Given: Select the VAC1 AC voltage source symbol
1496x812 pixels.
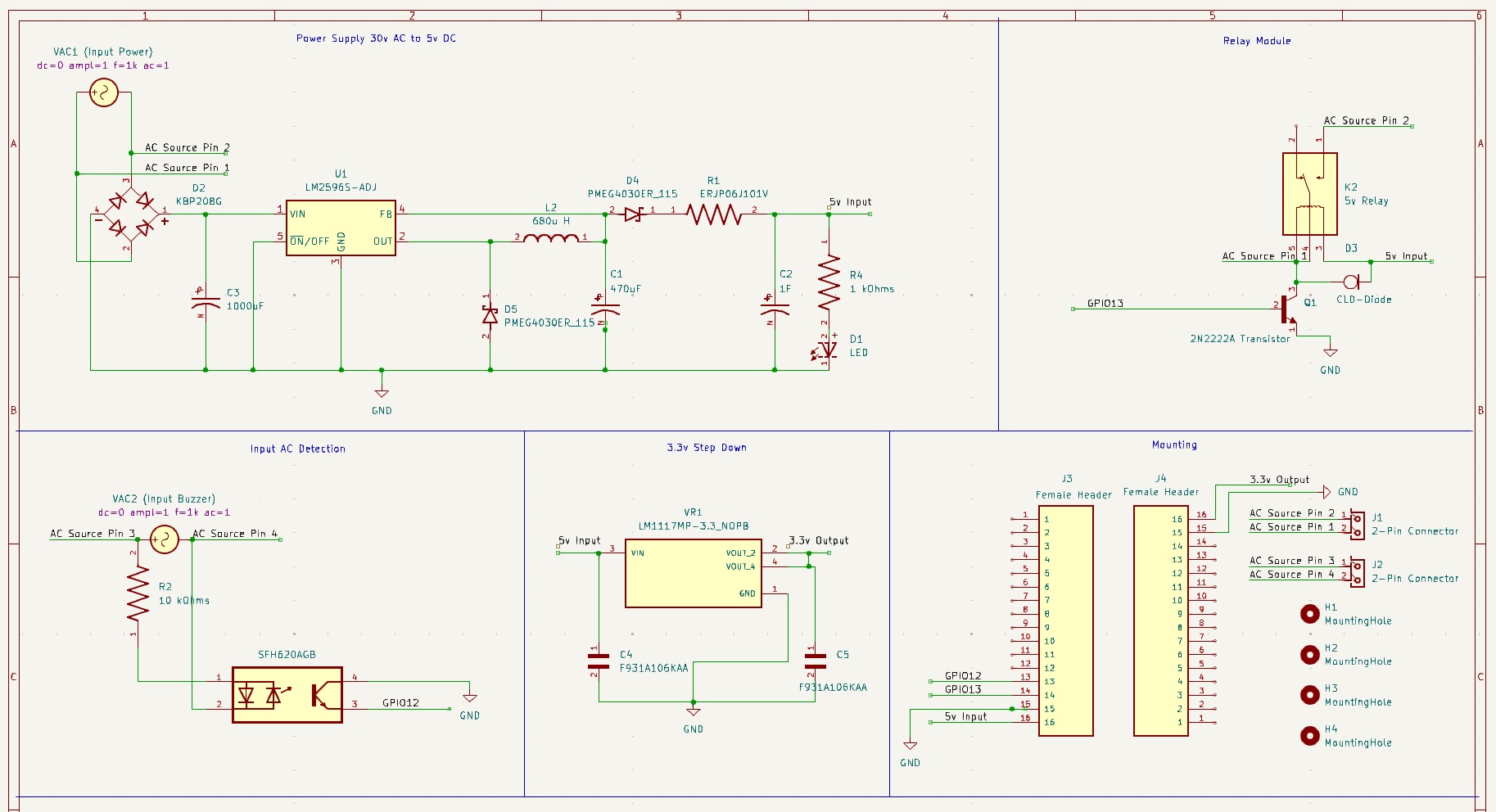Looking at the screenshot, I should (x=104, y=92).
